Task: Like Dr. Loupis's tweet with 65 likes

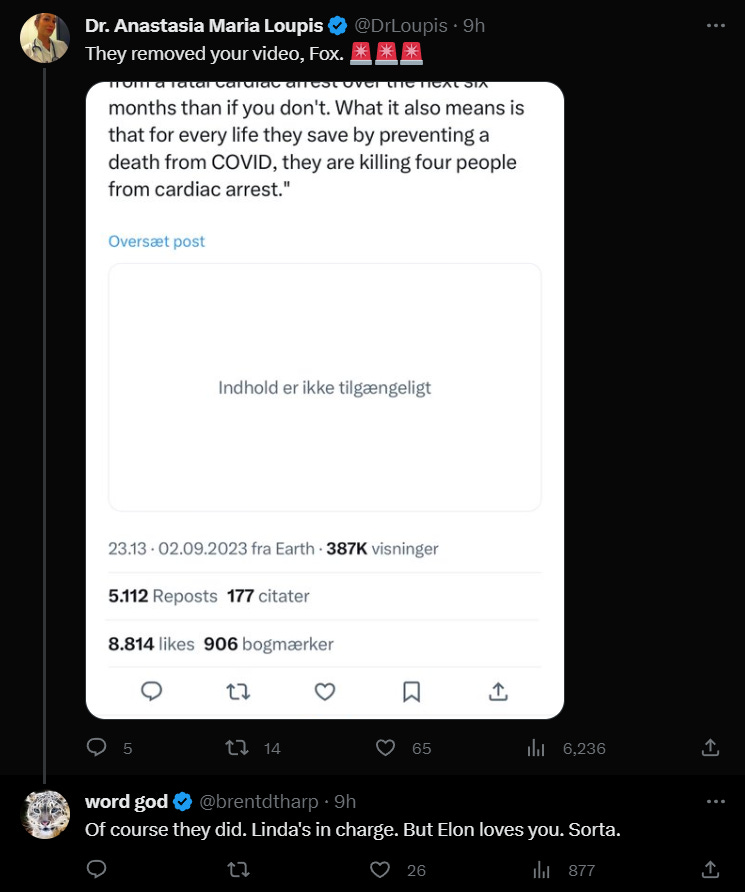Action: pyautogui.click(x=386, y=747)
